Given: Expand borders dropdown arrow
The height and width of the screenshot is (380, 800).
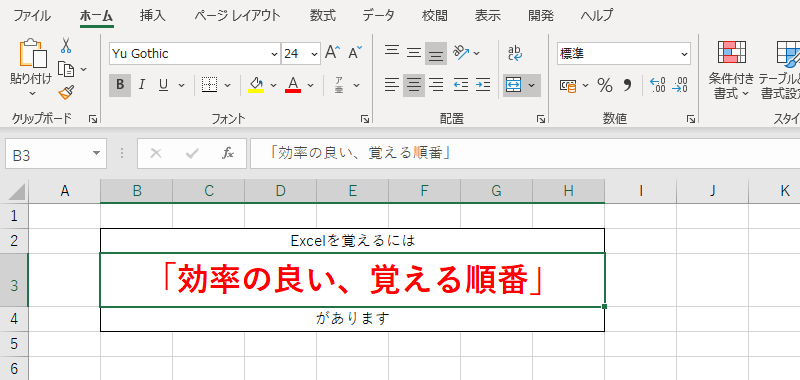Looking at the screenshot, I should coord(228,85).
